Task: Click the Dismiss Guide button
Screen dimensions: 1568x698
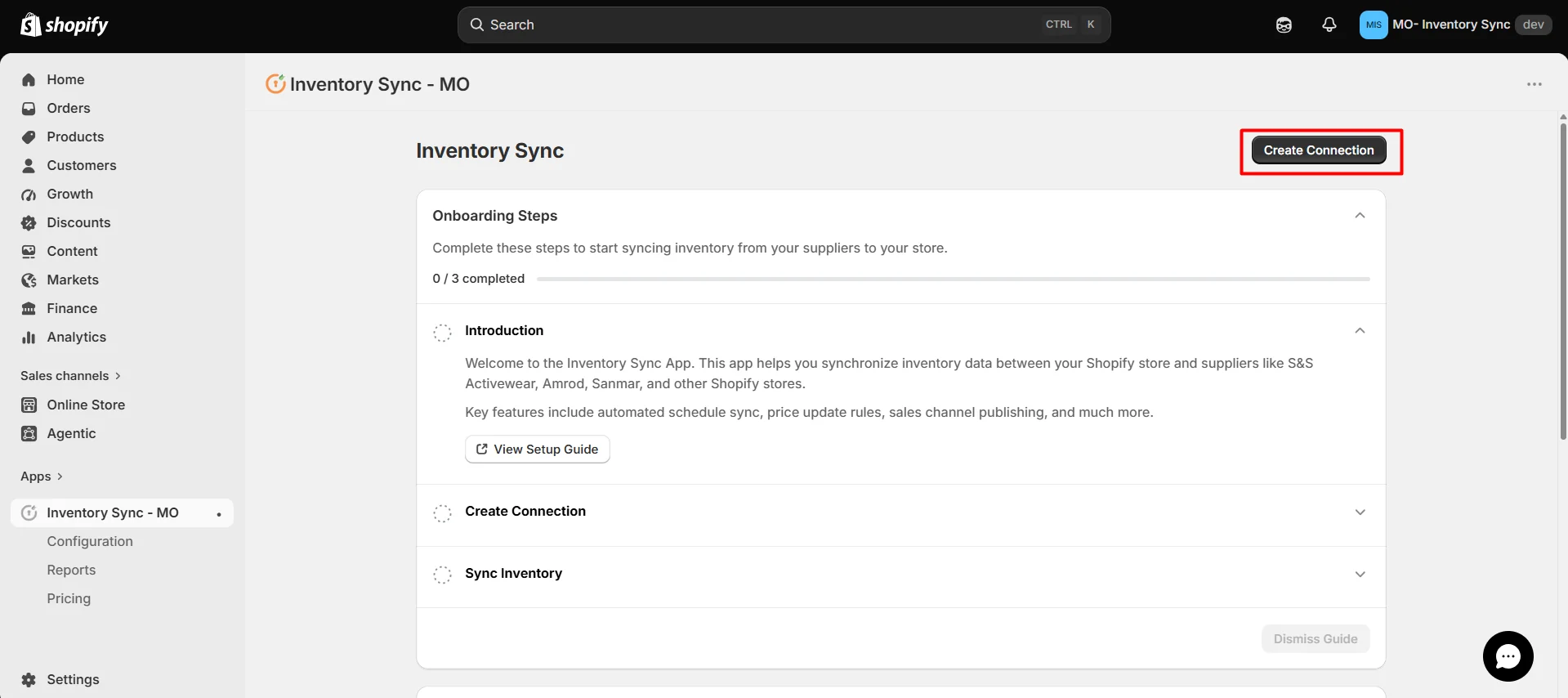Action: (1316, 639)
